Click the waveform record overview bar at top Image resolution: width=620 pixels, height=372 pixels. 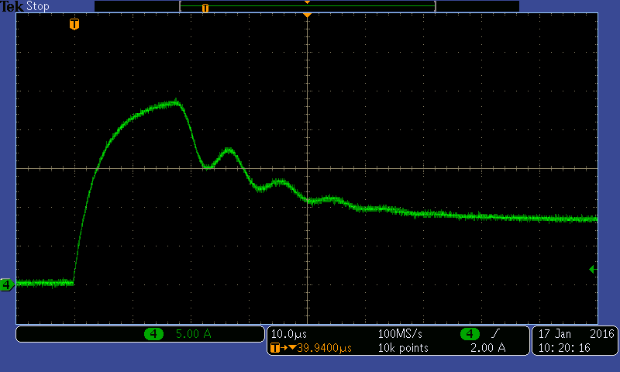click(x=307, y=6)
